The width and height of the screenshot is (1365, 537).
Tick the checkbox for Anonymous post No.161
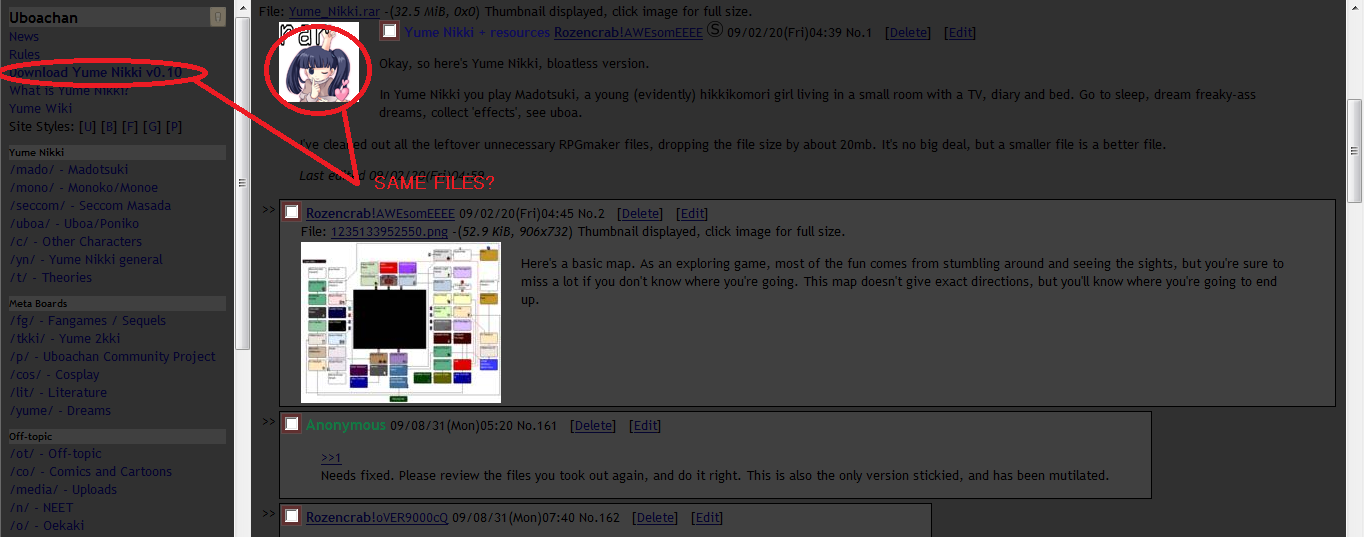292,424
